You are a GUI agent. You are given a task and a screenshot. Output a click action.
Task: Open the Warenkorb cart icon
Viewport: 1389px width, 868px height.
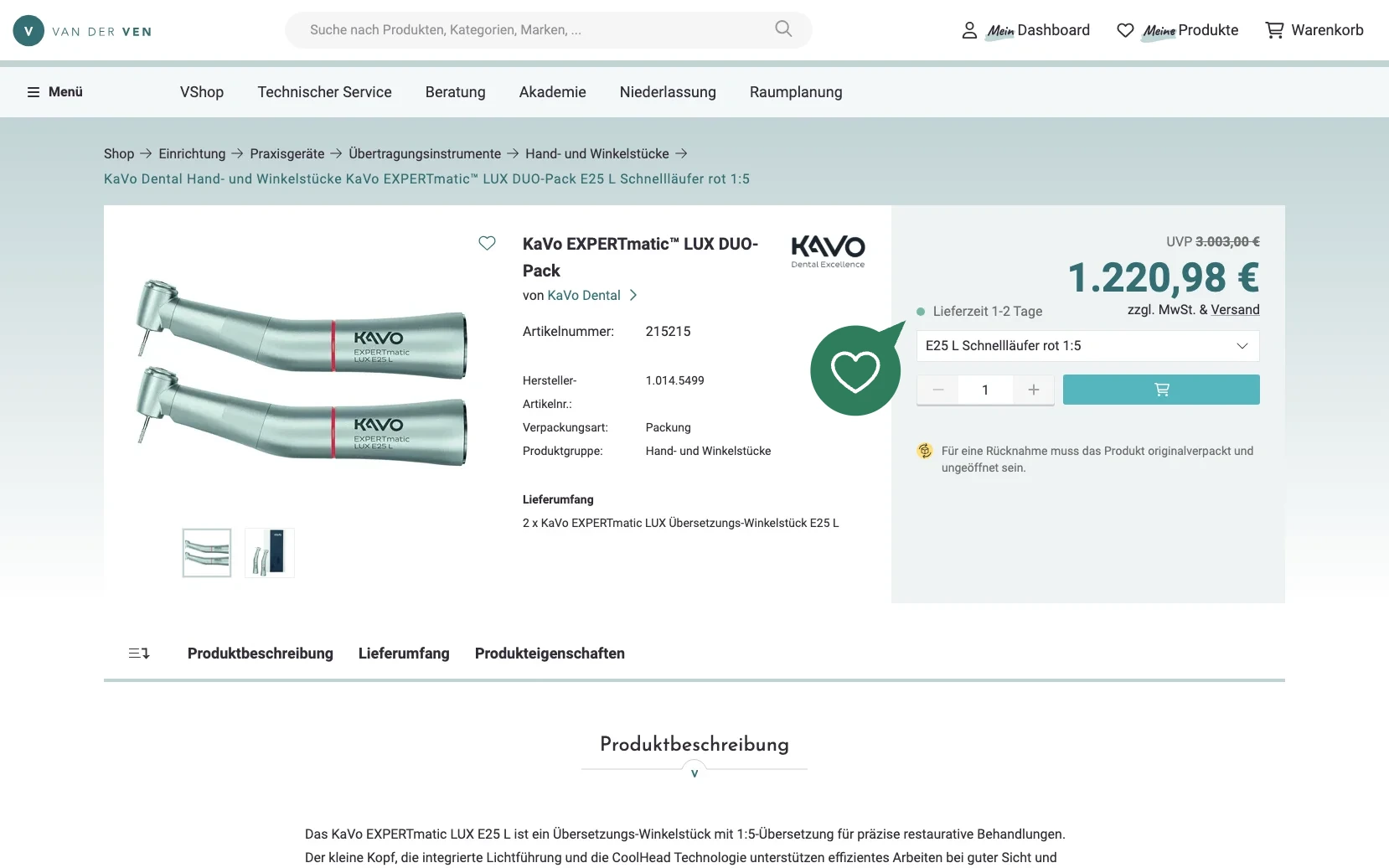(1274, 30)
